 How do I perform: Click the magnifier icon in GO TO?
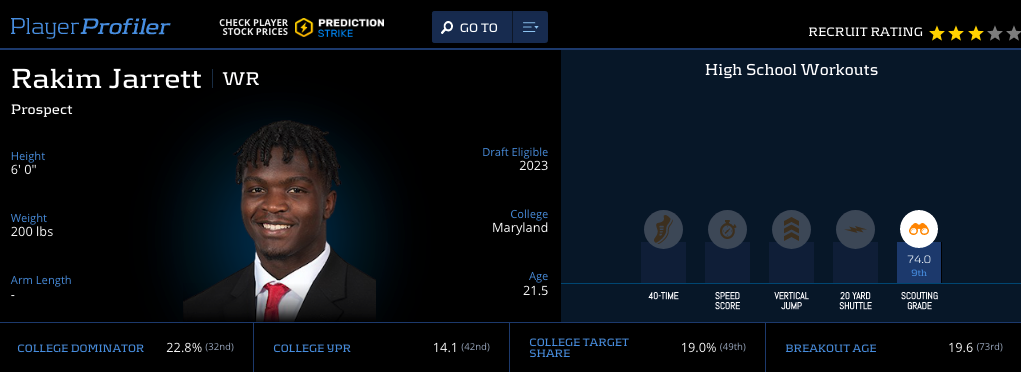447,27
